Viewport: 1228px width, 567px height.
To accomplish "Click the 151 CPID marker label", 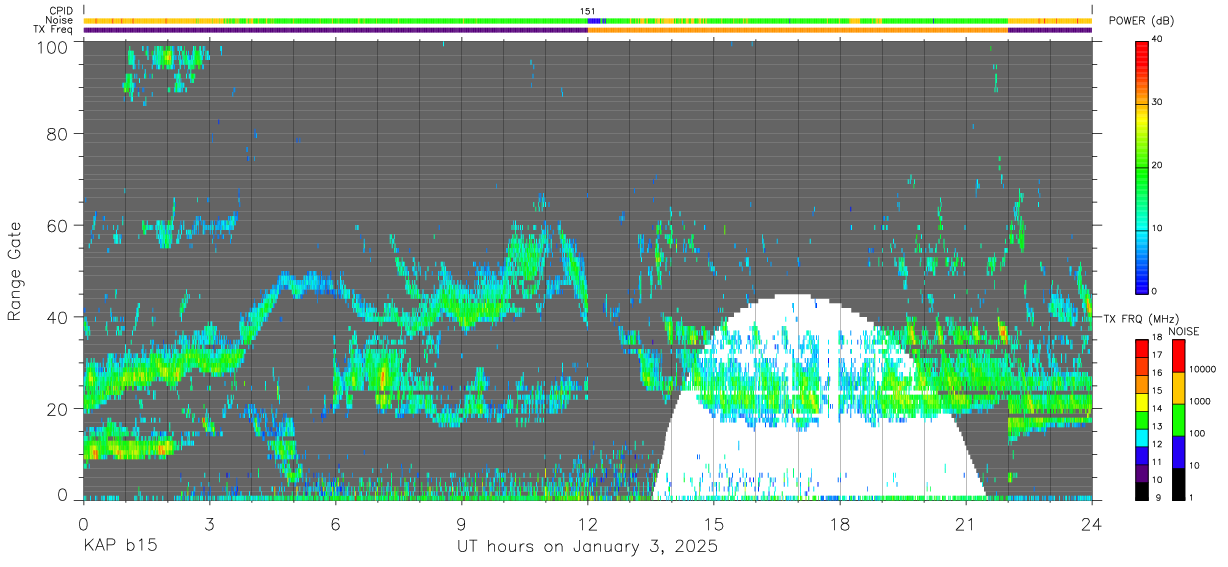I will pos(588,11).
